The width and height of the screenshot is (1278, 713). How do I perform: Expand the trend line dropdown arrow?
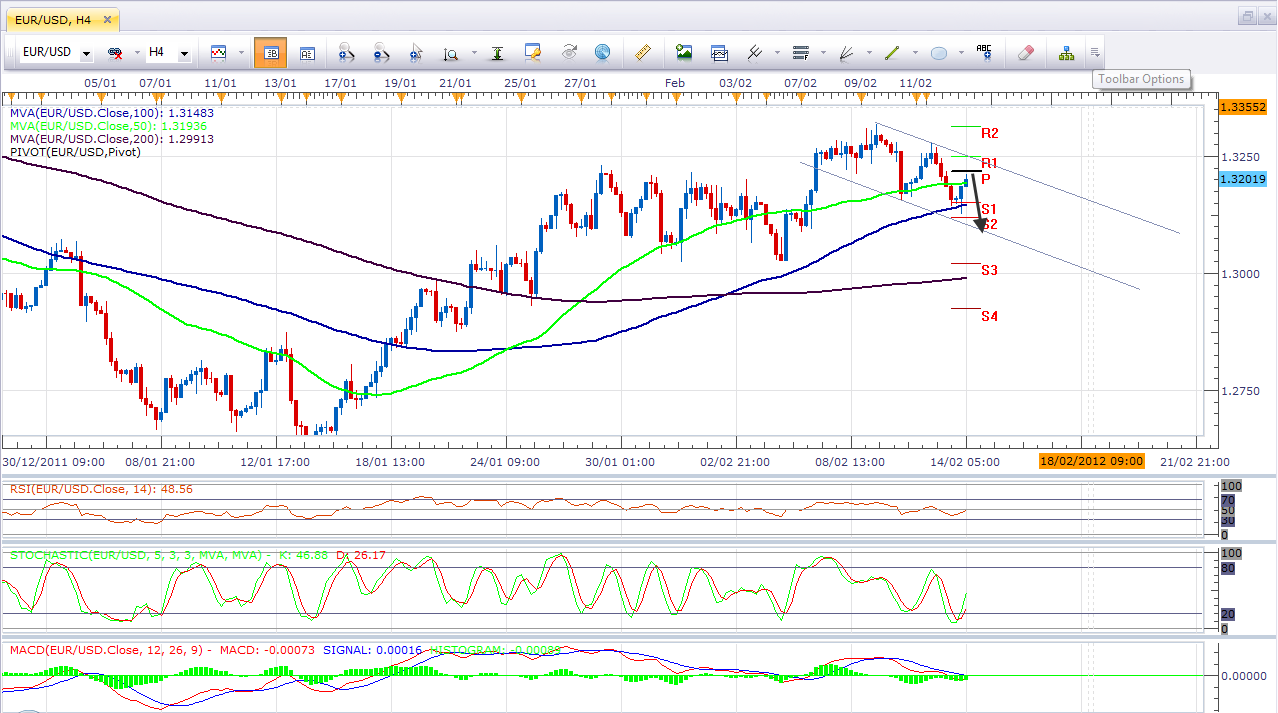(913, 53)
